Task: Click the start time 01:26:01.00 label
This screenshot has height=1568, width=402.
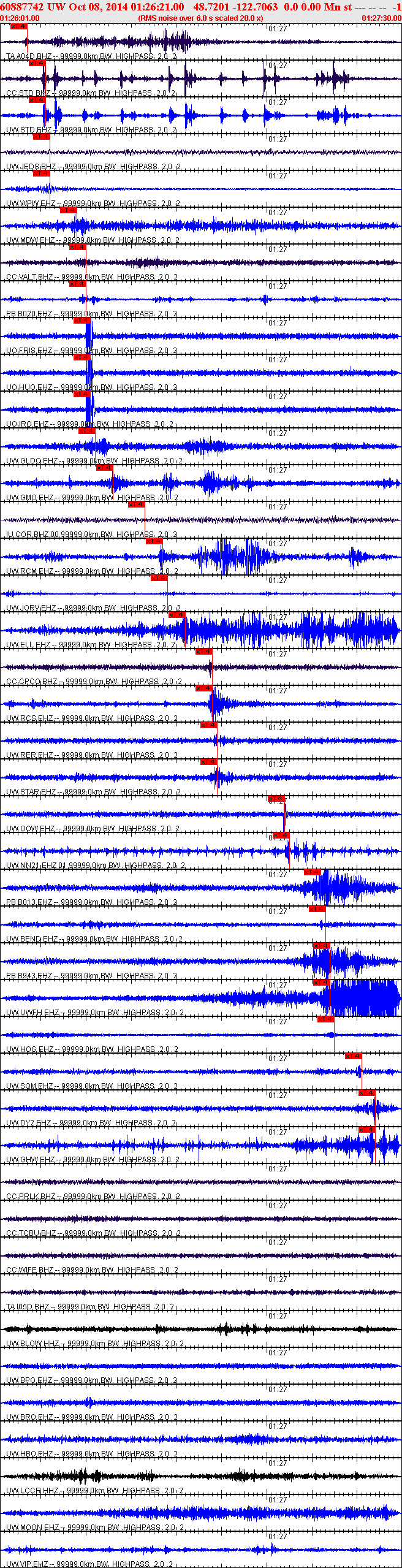Action: (20, 18)
